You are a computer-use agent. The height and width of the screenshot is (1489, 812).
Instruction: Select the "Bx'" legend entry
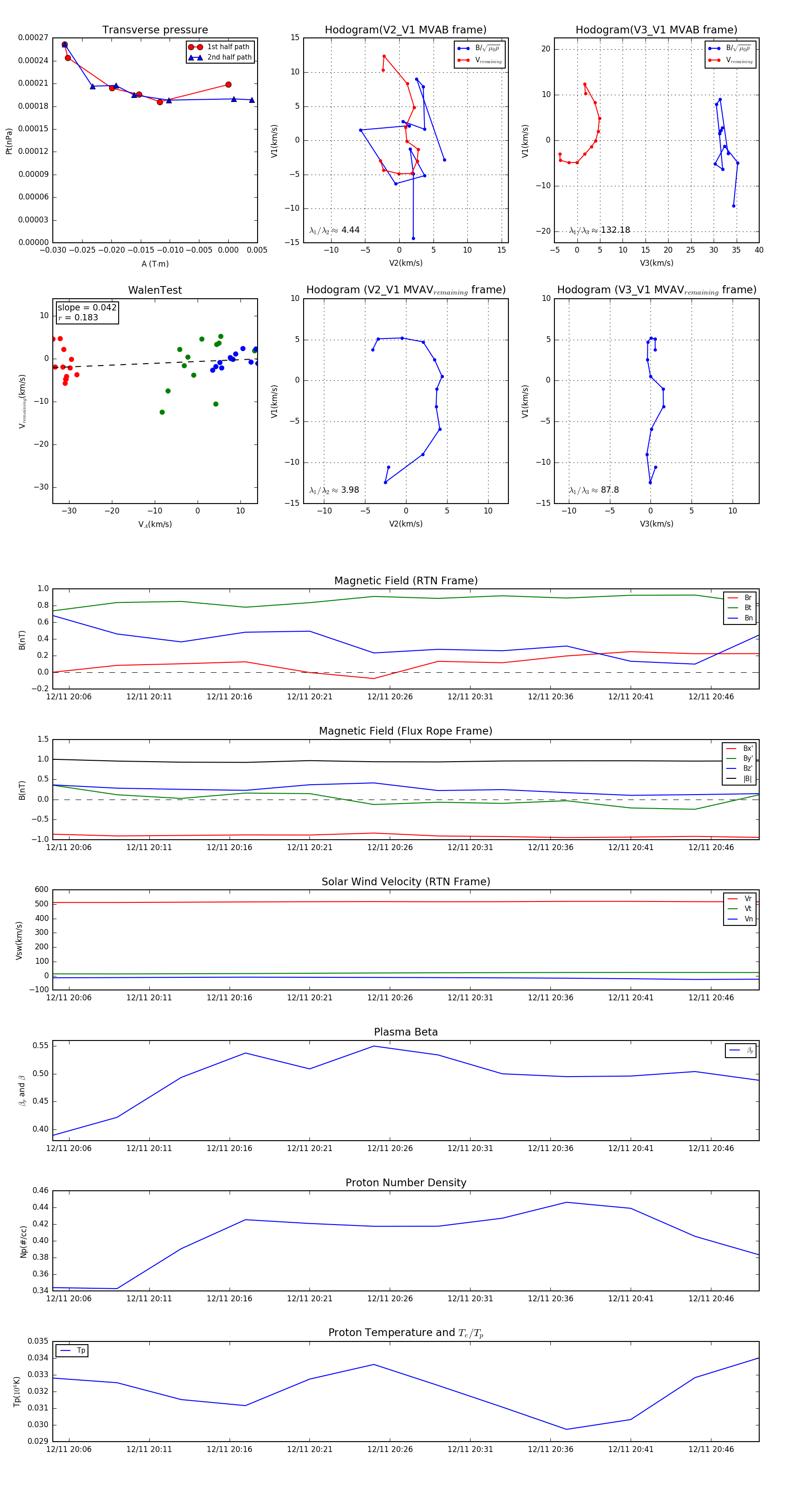739,749
